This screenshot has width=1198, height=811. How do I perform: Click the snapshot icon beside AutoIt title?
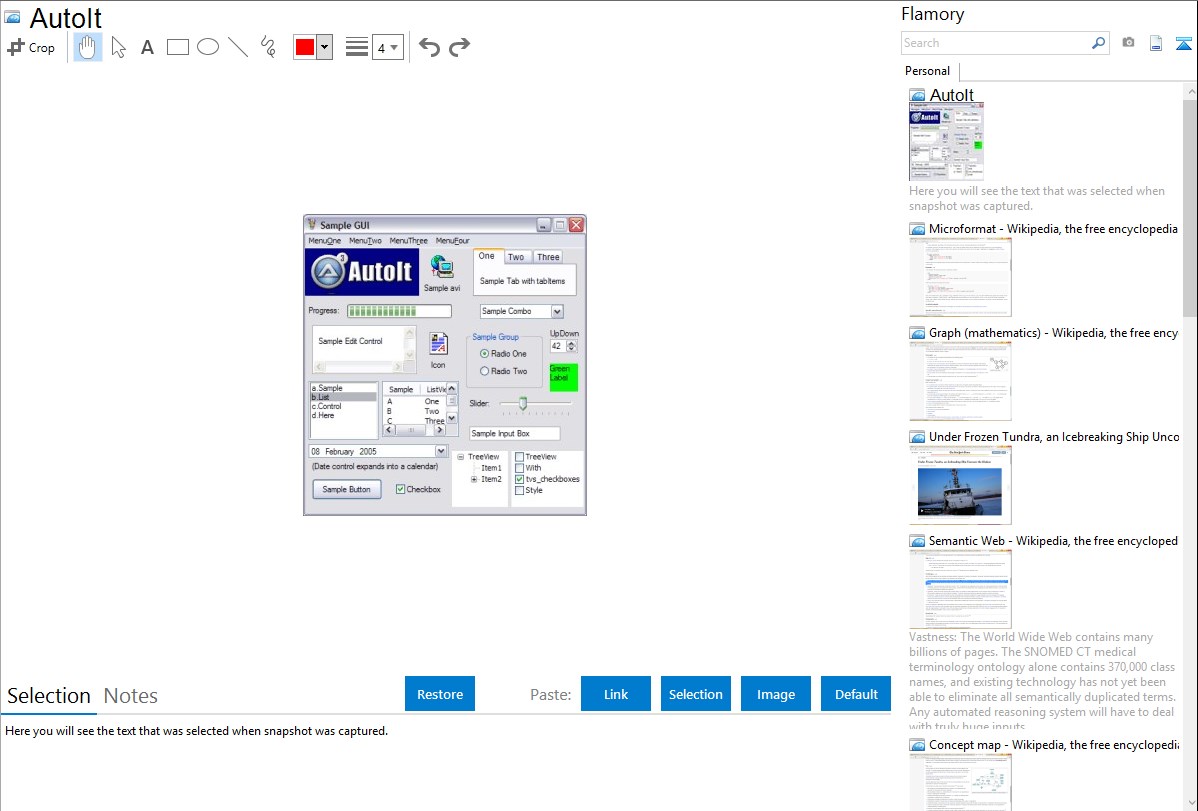point(13,17)
